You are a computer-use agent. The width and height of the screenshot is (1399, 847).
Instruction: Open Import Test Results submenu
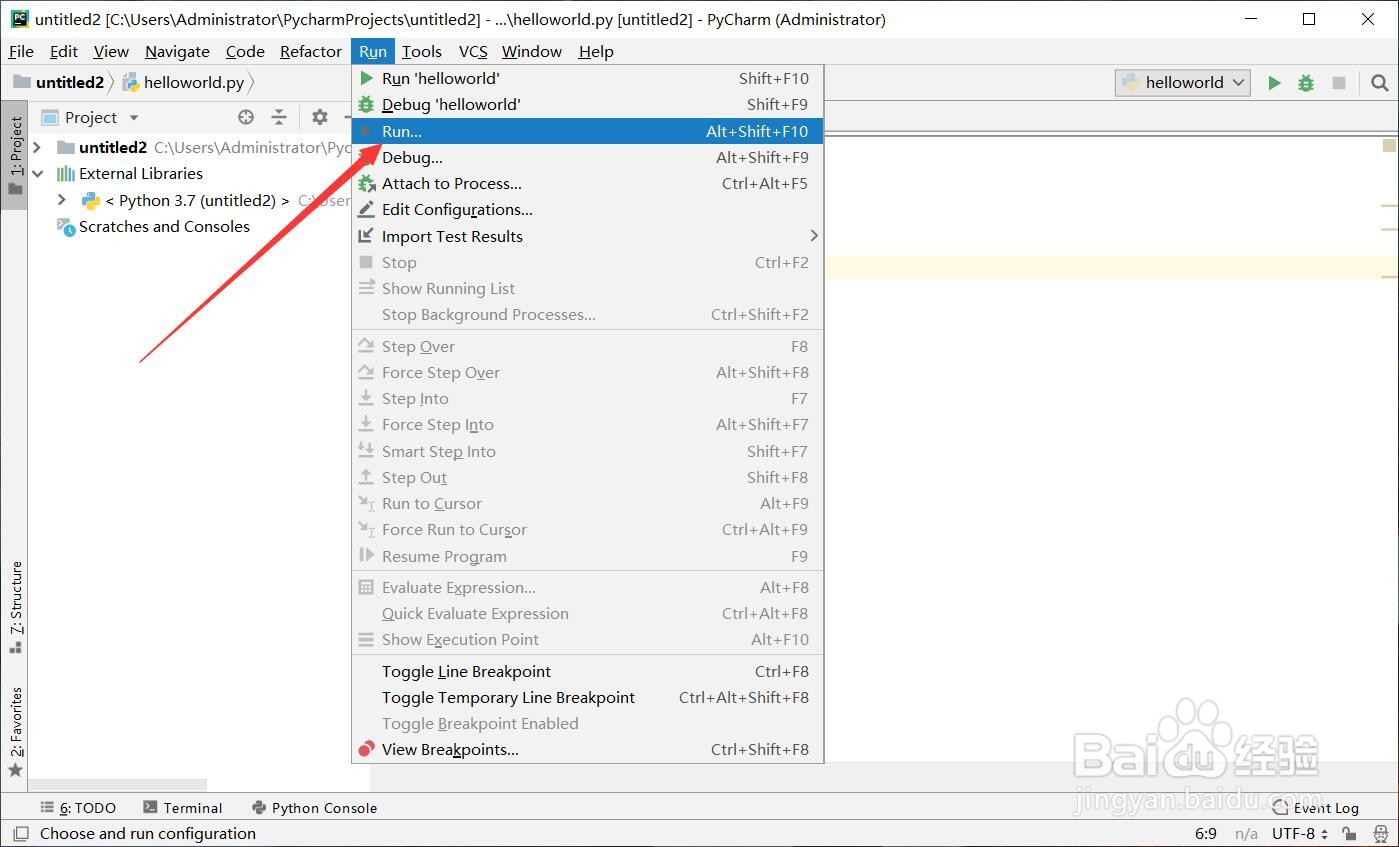click(x=588, y=236)
